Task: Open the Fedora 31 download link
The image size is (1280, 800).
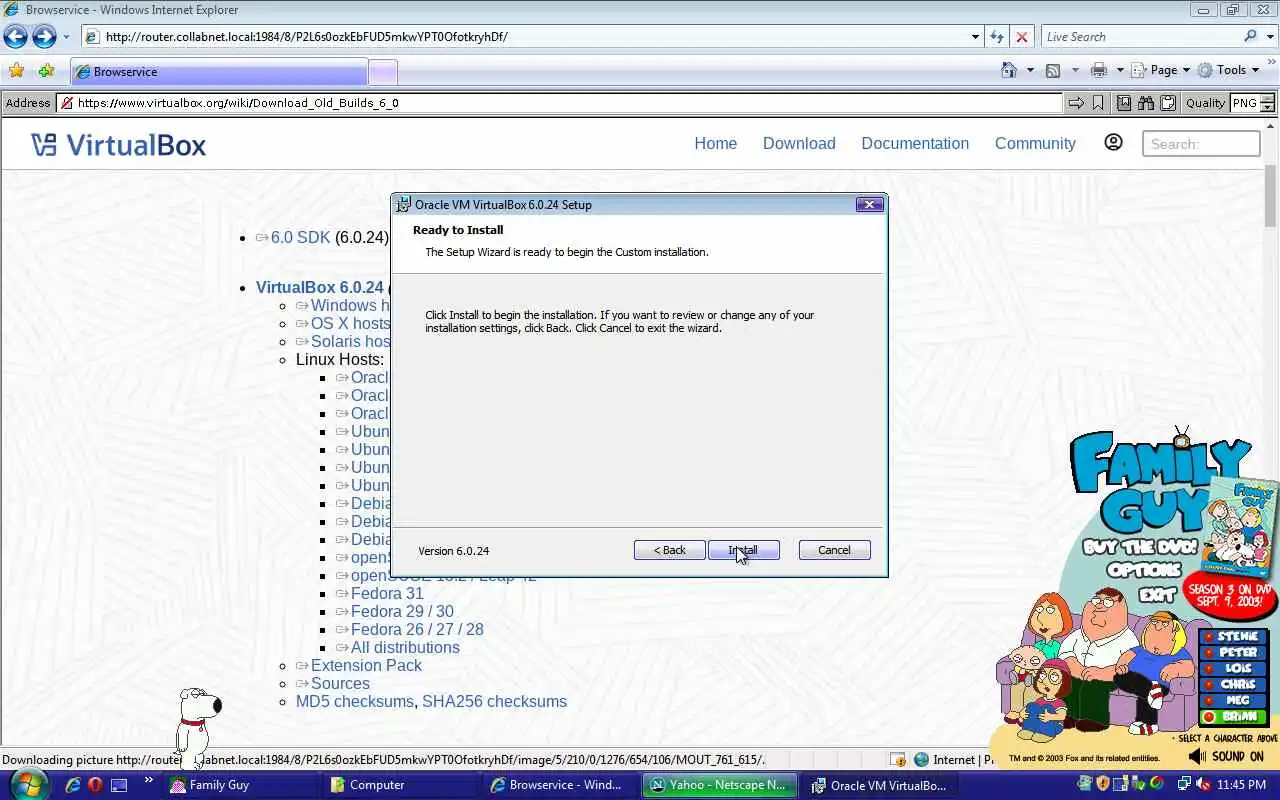Action: (x=387, y=593)
